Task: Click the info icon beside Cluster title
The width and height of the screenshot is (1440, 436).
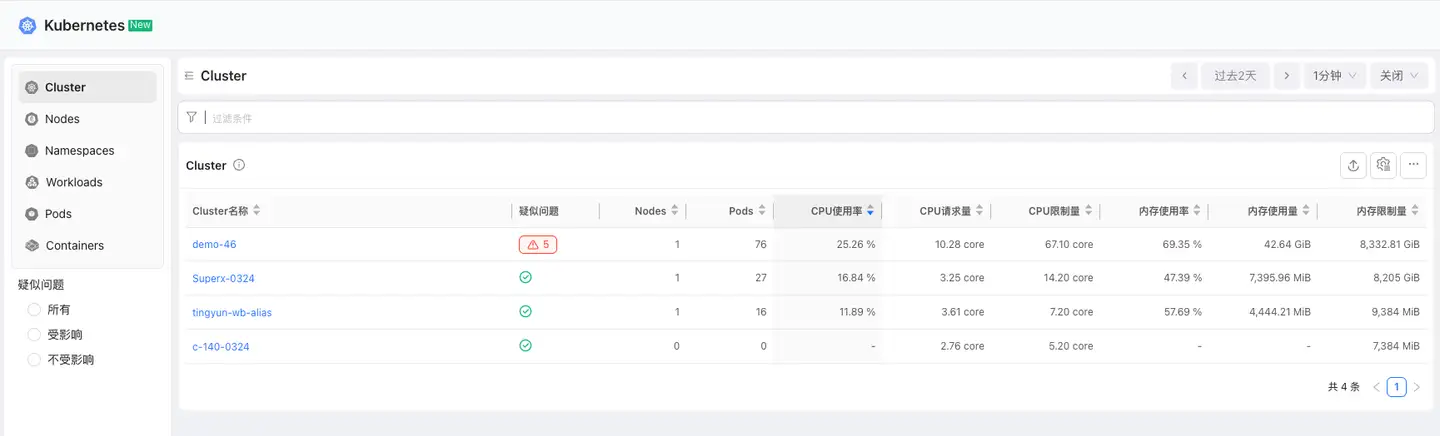Action: [x=239, y=166]
